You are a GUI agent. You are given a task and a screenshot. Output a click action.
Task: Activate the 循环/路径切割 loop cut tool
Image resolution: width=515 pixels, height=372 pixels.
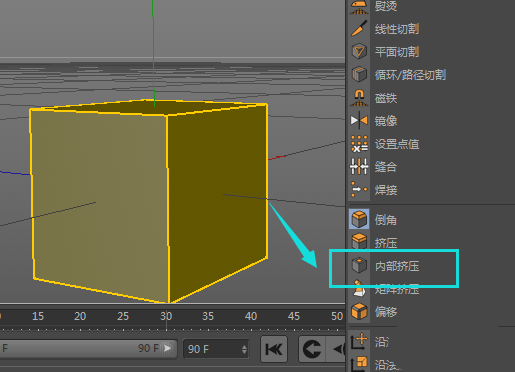click(398, 75)
